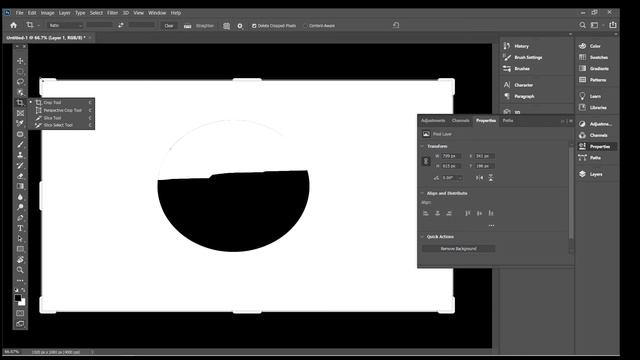Viewport: 640px width, 360px height.
Task: Select the Clone Stamp tool
Action: click(x=20, y=155)
